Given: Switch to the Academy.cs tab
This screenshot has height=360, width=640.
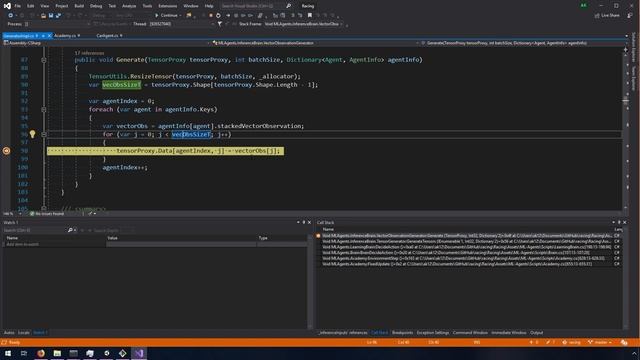Looking at the screenshot, I should click(64, 36).
